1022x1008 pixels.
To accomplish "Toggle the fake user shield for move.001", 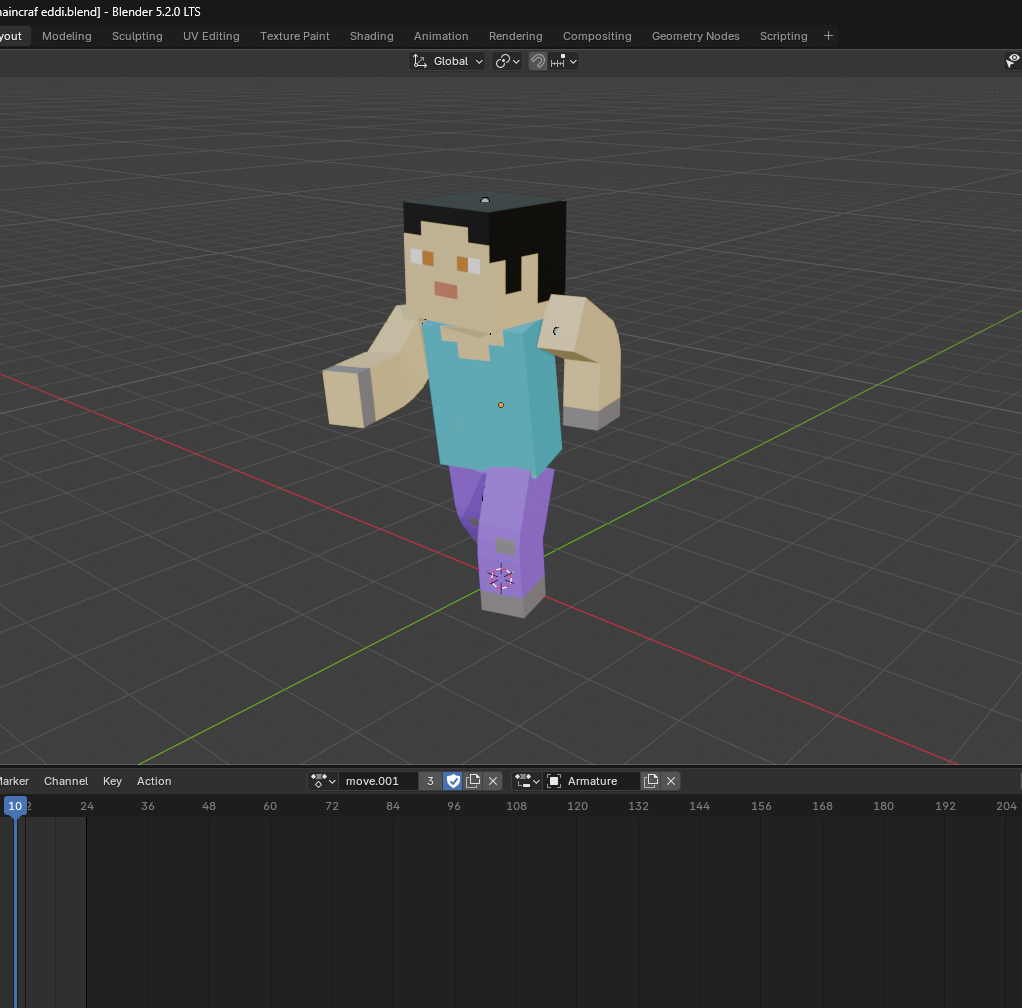I will [453, 781].
